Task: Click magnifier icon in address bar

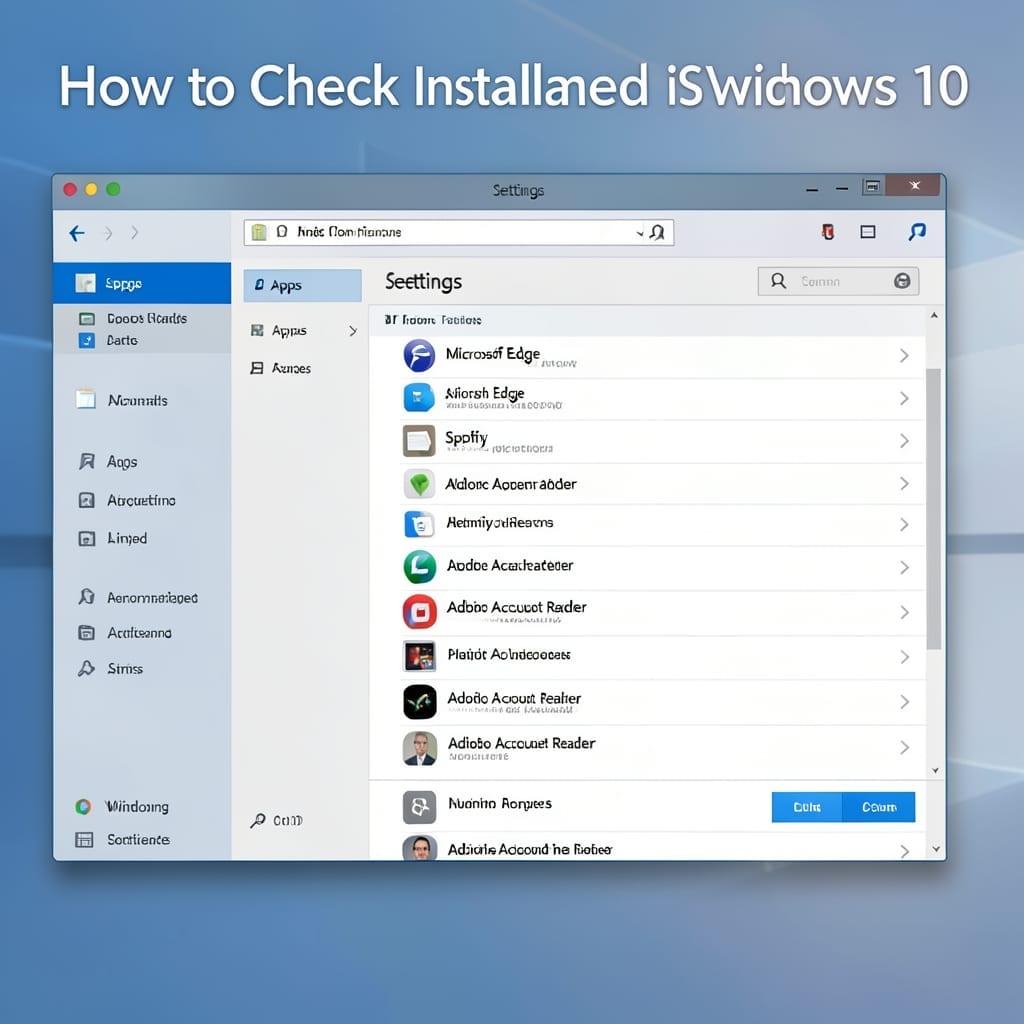Action: pyautogui.click(x=657, y=232)
